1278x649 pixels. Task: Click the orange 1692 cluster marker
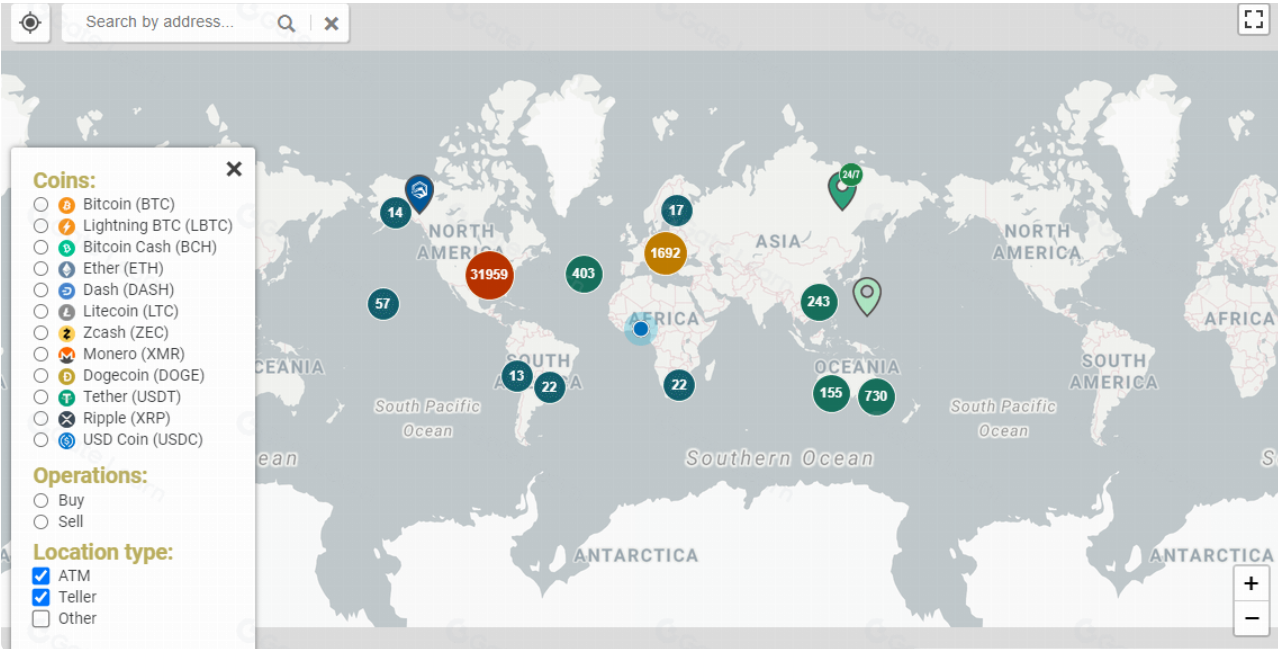point(665,253)
